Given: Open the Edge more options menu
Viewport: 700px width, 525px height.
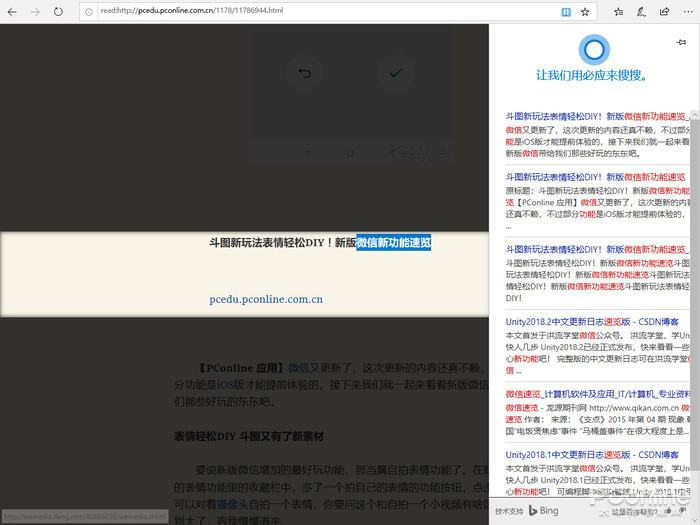Looking at the screenshot, I should (x=688, y=12).
